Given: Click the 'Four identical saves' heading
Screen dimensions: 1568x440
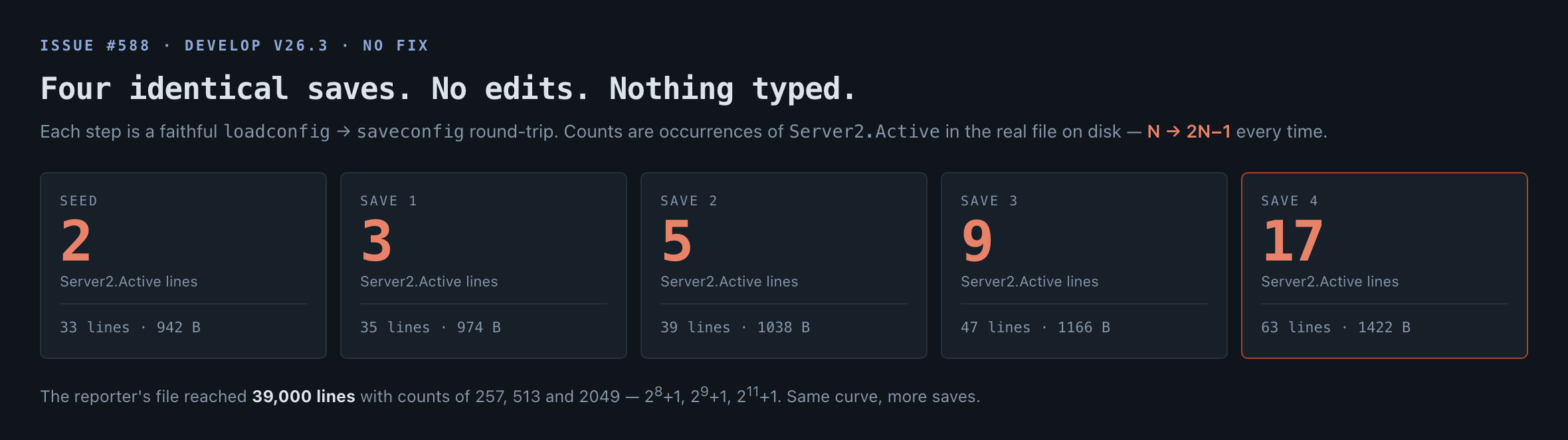Looking at the screenshot, I should 448,88.
